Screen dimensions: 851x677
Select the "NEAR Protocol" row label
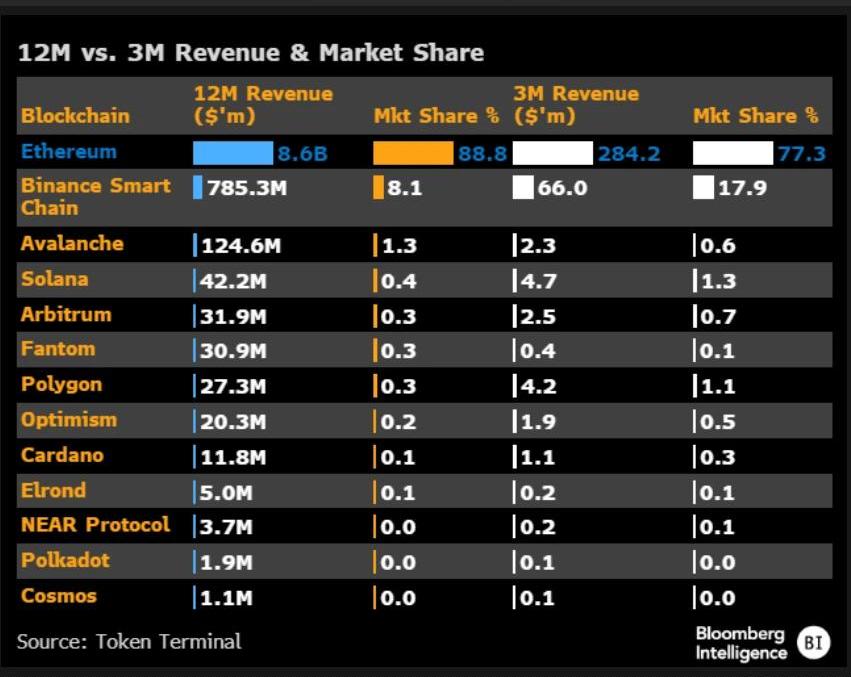96,524
